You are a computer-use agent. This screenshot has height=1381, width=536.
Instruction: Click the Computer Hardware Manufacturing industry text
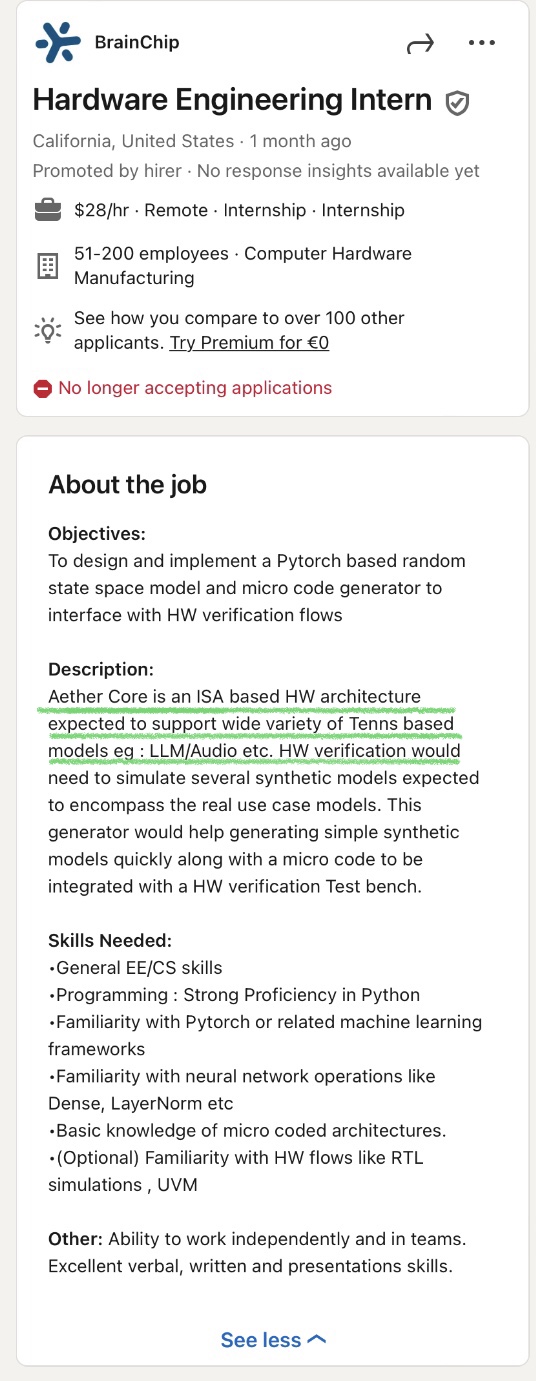pos(243,266)
